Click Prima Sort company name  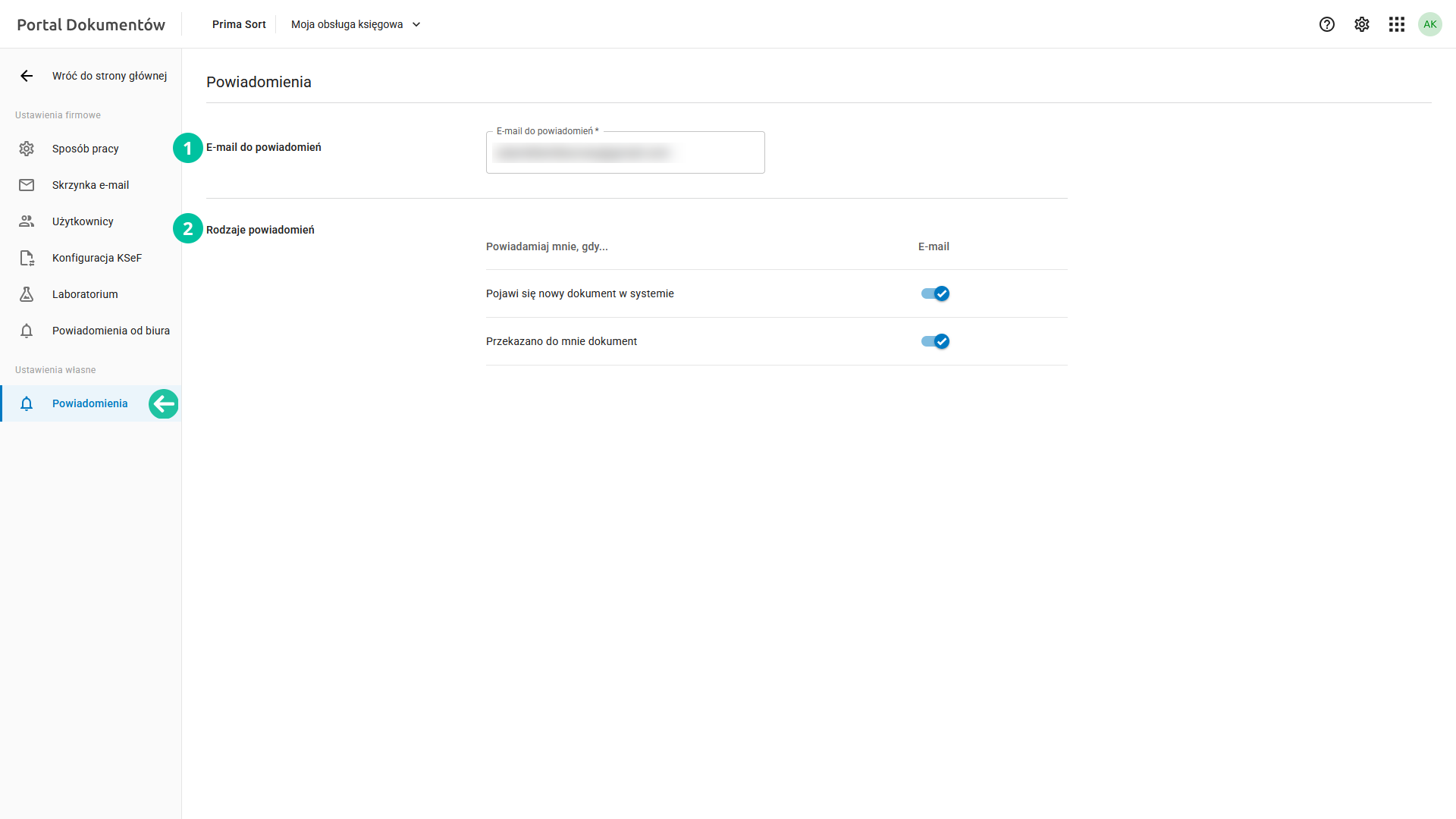(x=239, y=24)
